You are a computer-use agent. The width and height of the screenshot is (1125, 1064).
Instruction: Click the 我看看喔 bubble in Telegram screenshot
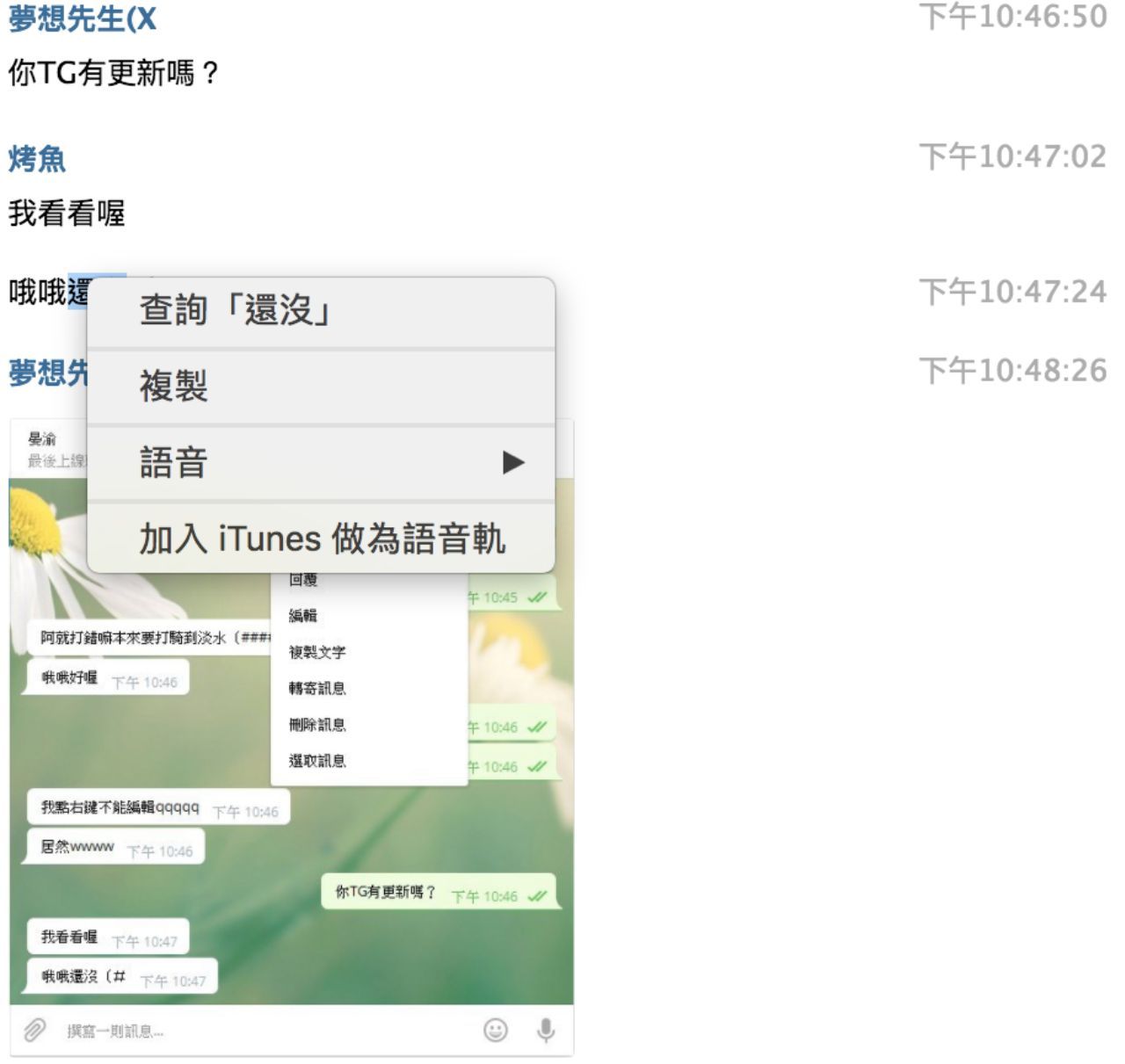[x=108, y=938]
